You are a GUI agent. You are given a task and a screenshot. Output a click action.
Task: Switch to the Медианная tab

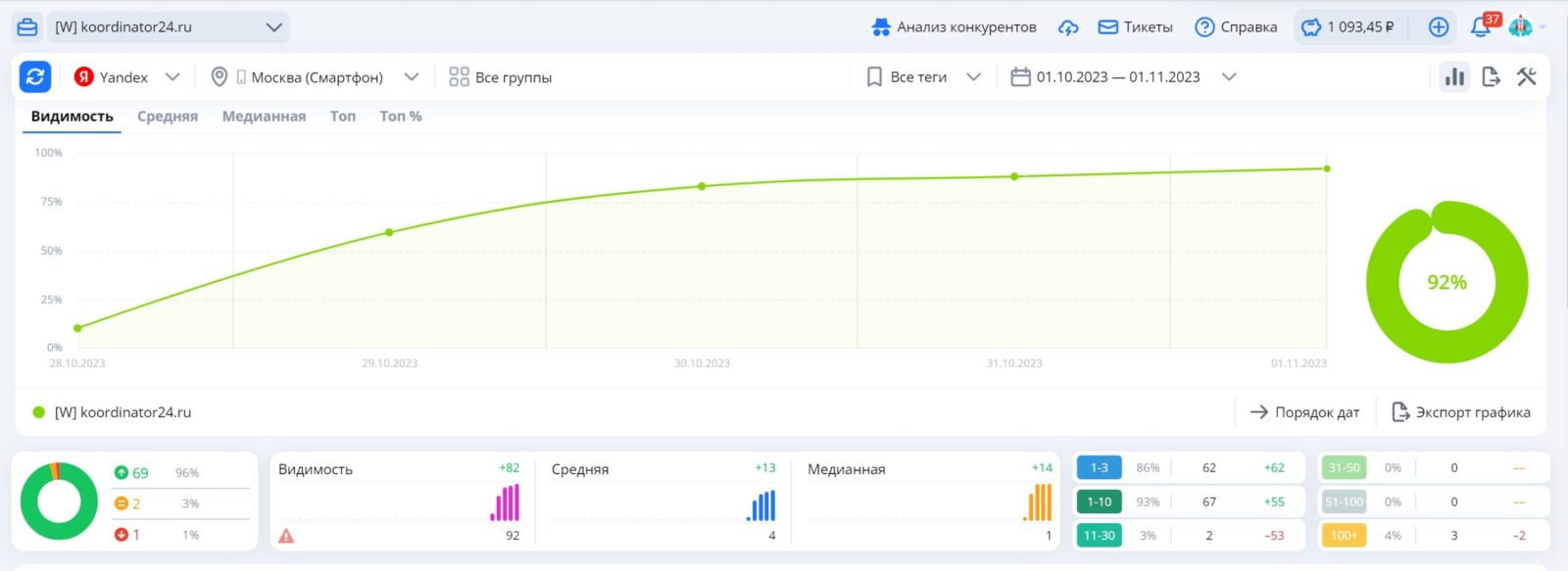[264, 117]
